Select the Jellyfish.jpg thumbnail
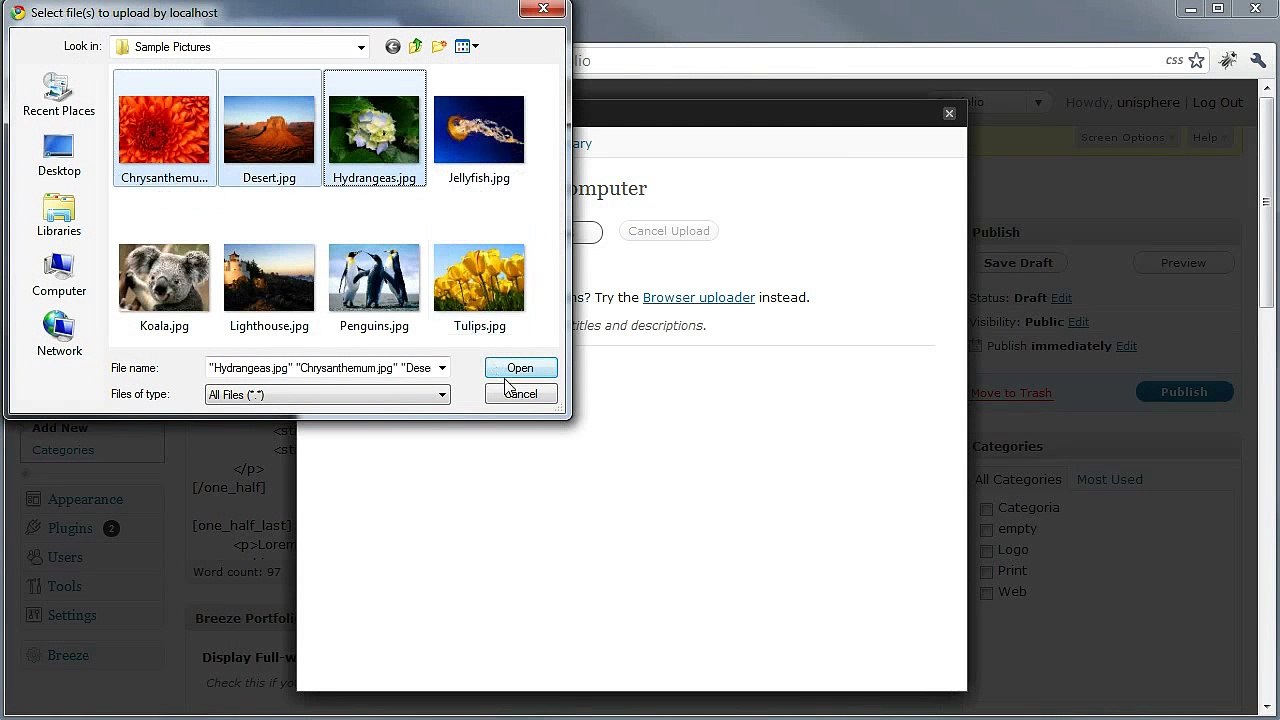Viewport: 1280px width, 720px height. pyautogui.click(x=479, y=129)
